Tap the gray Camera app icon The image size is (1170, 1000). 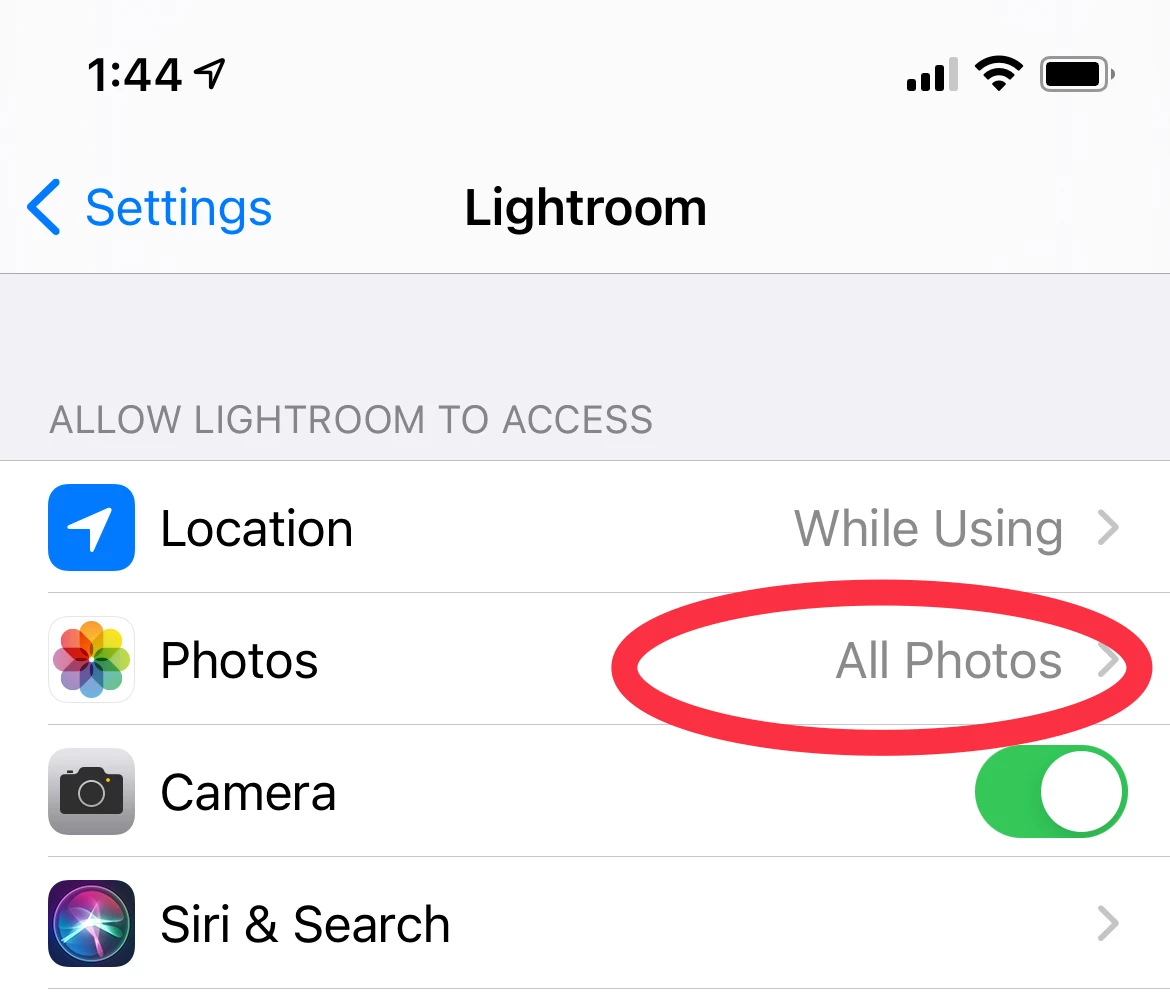[91, 792]
